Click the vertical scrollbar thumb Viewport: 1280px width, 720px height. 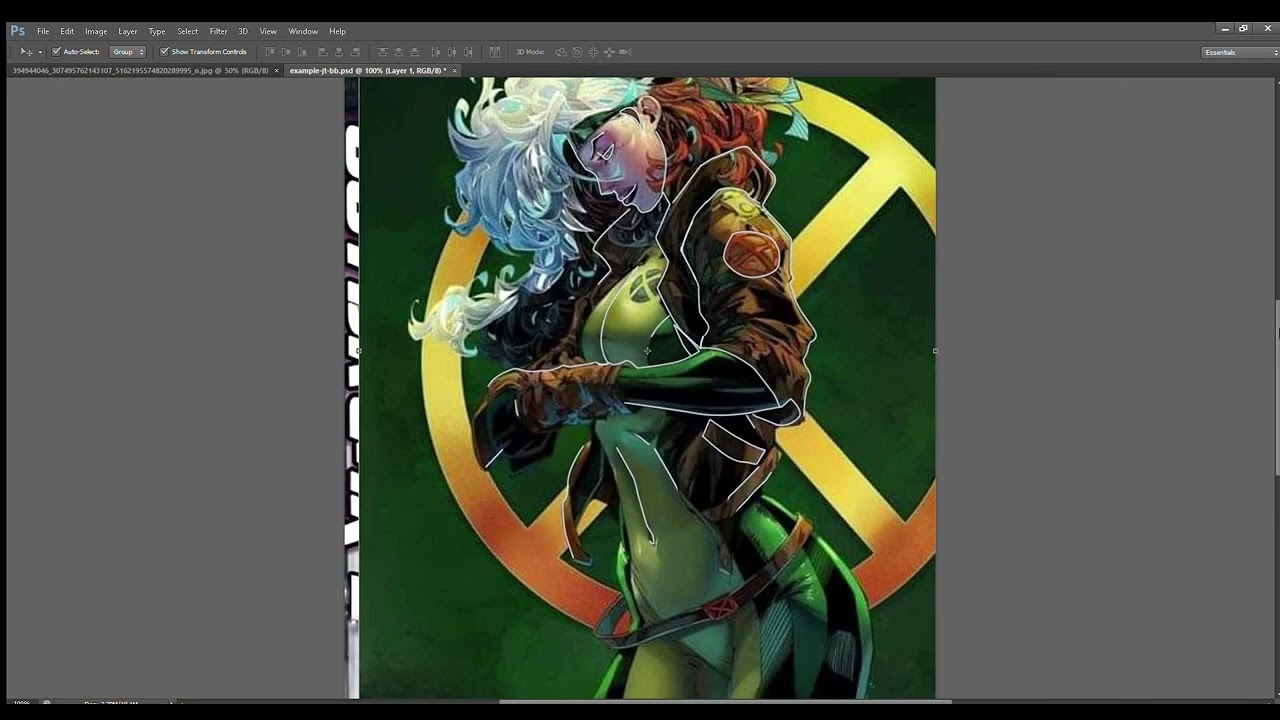point(1277,388)
